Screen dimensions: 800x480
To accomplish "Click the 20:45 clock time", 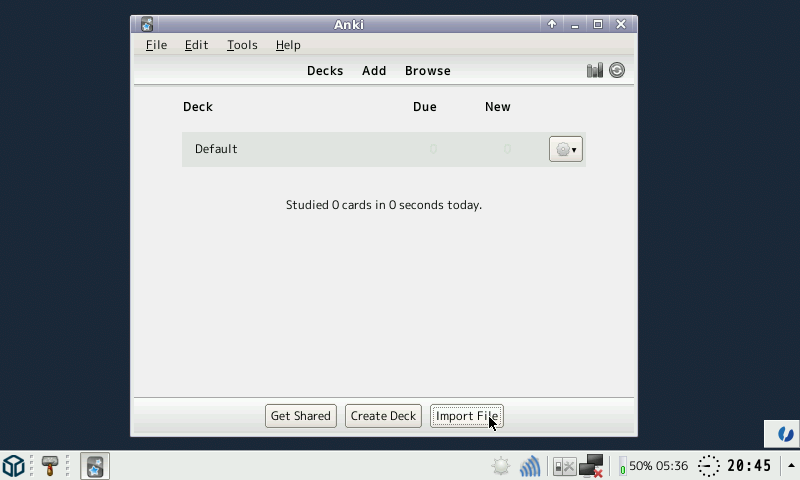I will pos(749,466).
